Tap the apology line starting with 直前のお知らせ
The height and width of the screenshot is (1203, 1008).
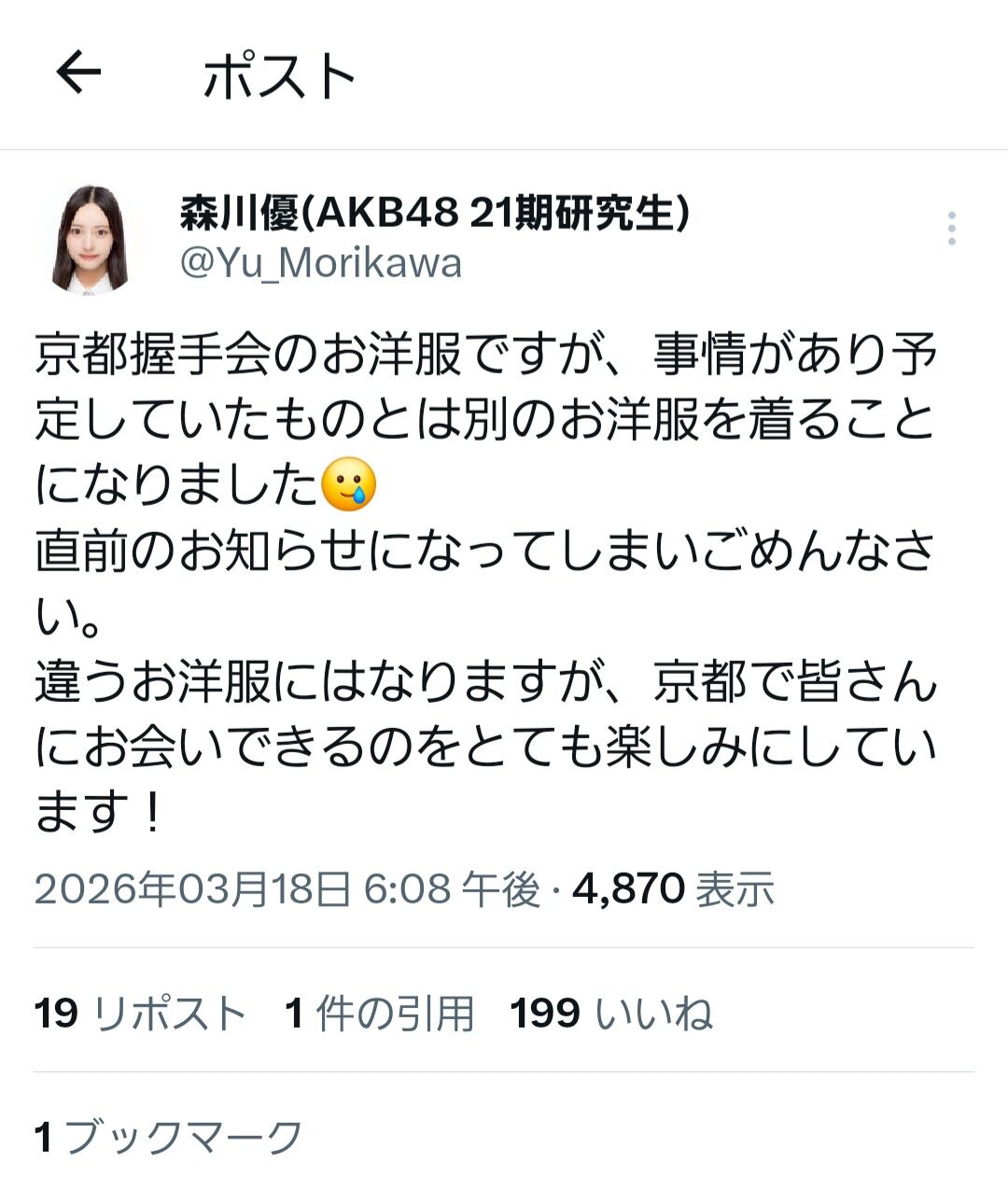[x=485, y=551]
